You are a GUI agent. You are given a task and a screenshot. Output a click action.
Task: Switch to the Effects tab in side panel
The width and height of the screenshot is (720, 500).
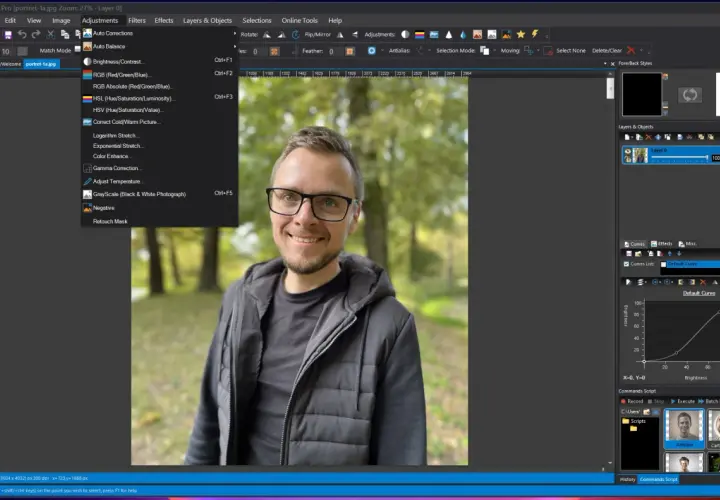tap(662, 244)
